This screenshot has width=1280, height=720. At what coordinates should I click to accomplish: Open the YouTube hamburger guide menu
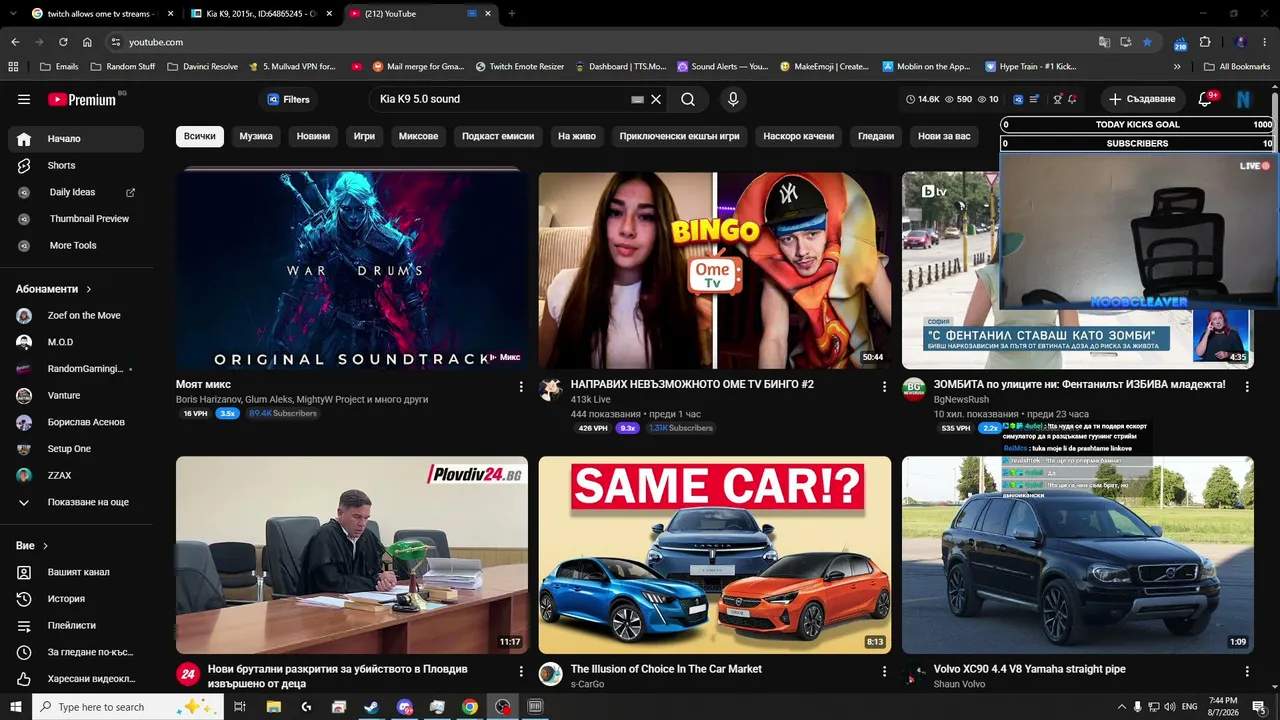pyautogui.click(x=24, y=99)
